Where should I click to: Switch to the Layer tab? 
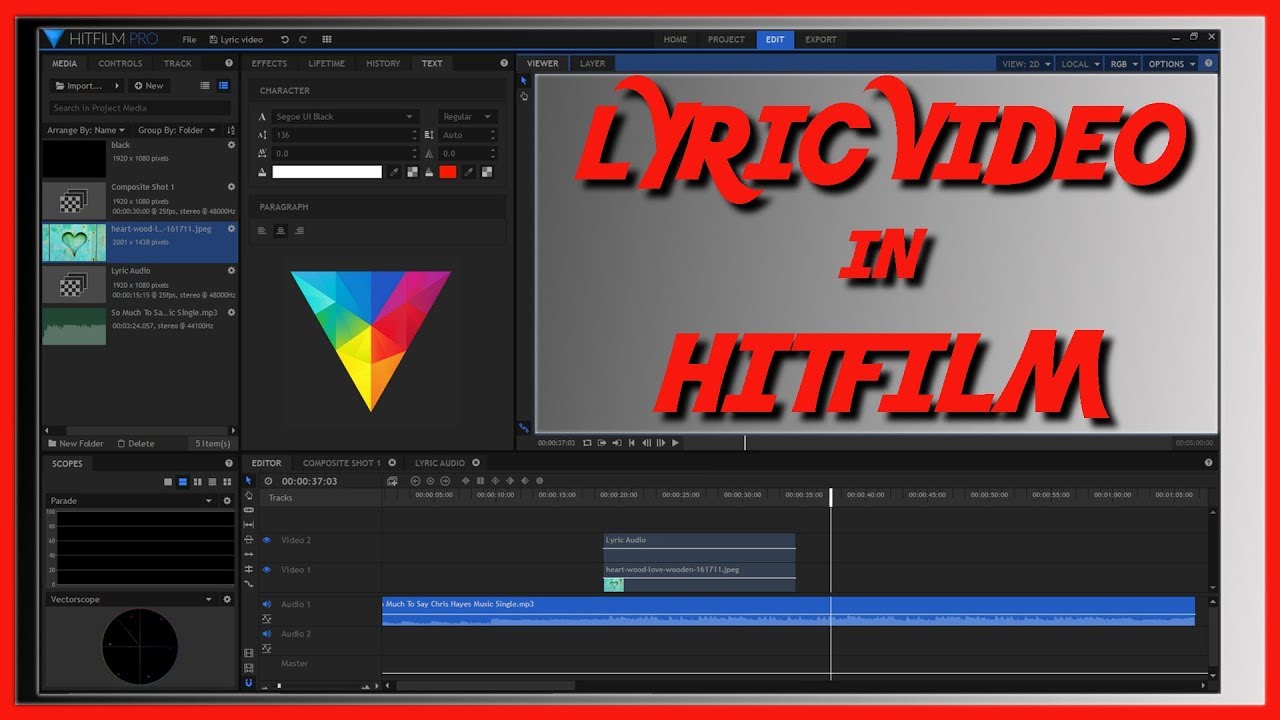pos(593,63)
